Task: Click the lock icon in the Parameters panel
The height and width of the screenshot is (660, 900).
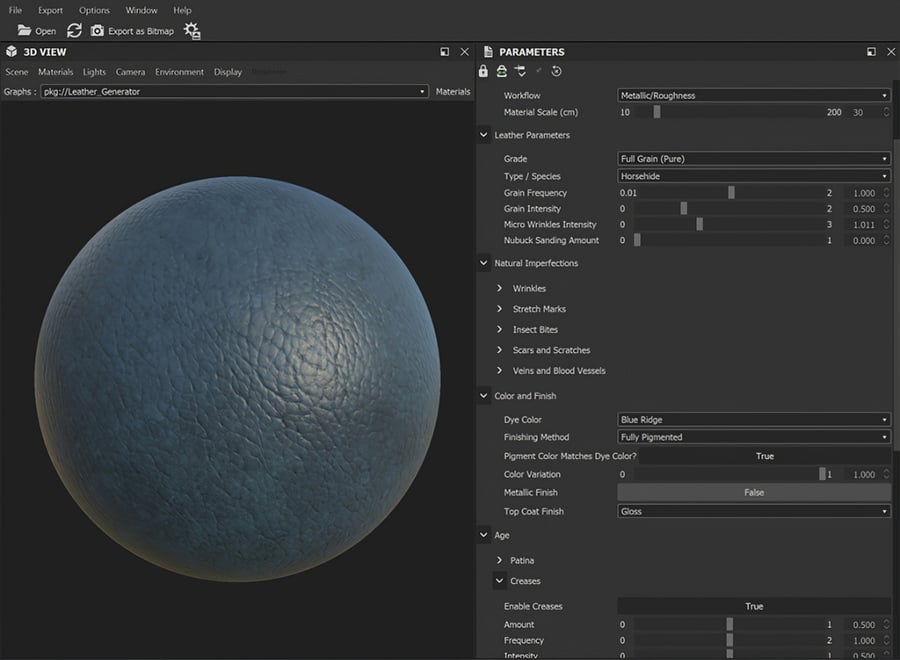Action: click(x=483, y=71)
